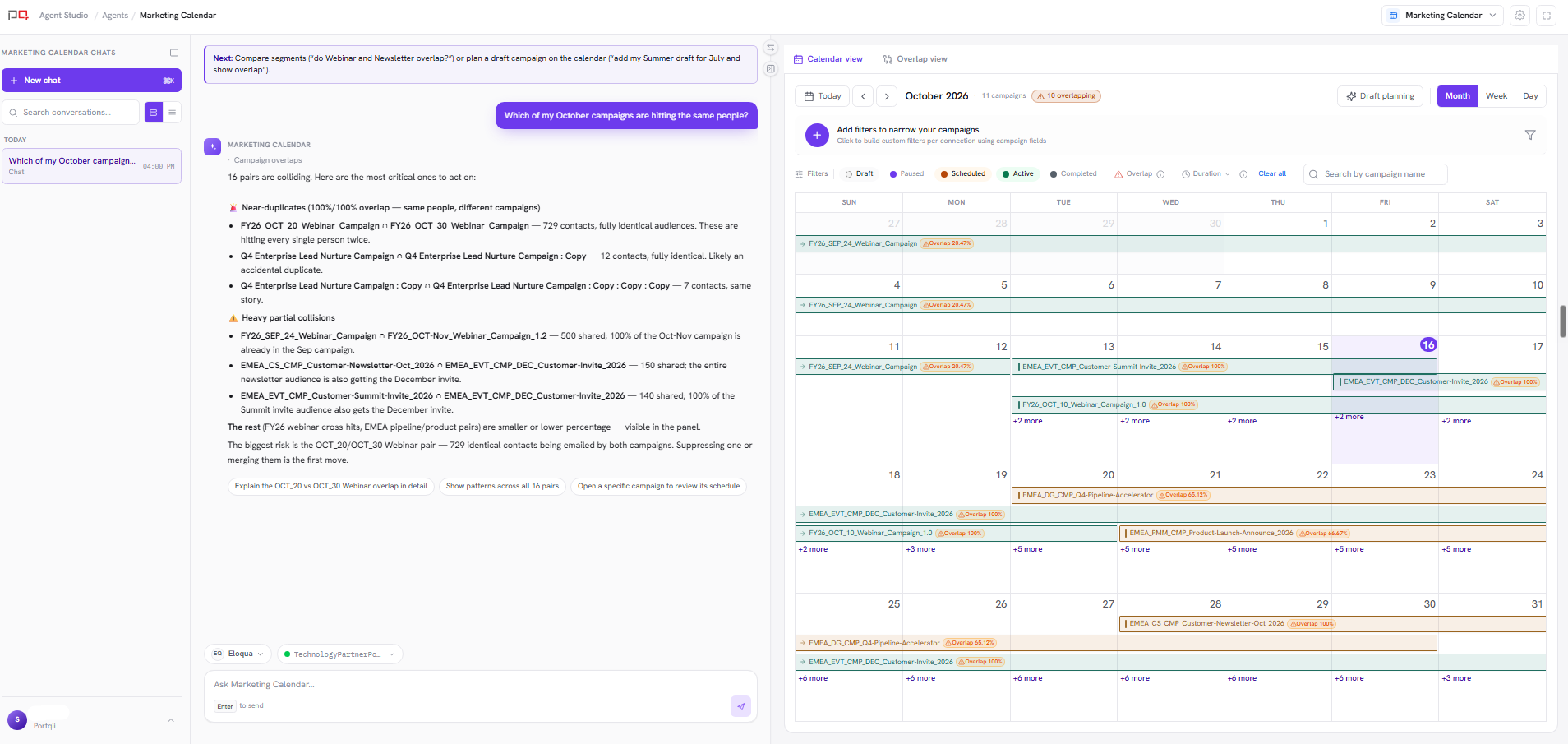
Task: Click the purple plus circle to add filters
Action: (x=817, y=135)
